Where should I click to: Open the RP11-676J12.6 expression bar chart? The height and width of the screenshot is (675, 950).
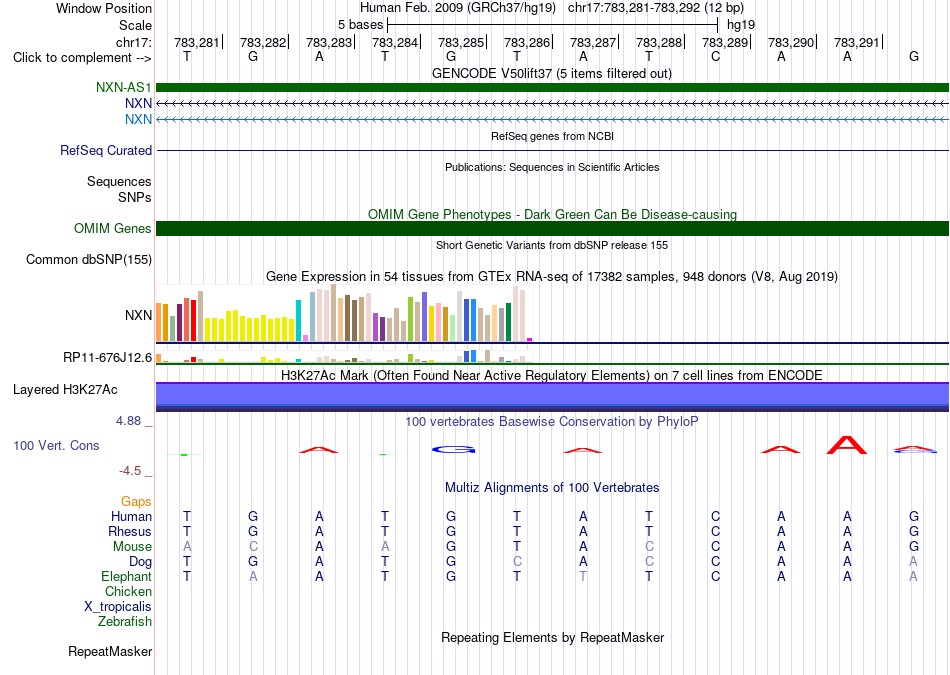pyautogui.click(x=344, y=356)
